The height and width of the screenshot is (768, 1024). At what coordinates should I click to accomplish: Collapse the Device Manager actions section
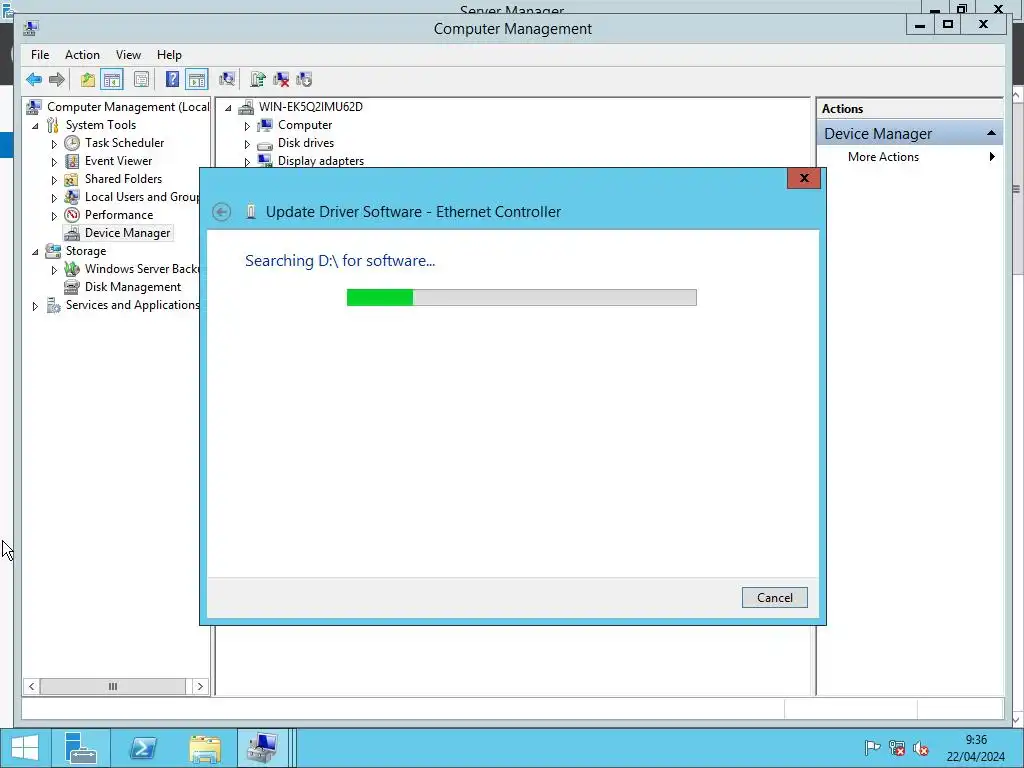tap(991, 133)
